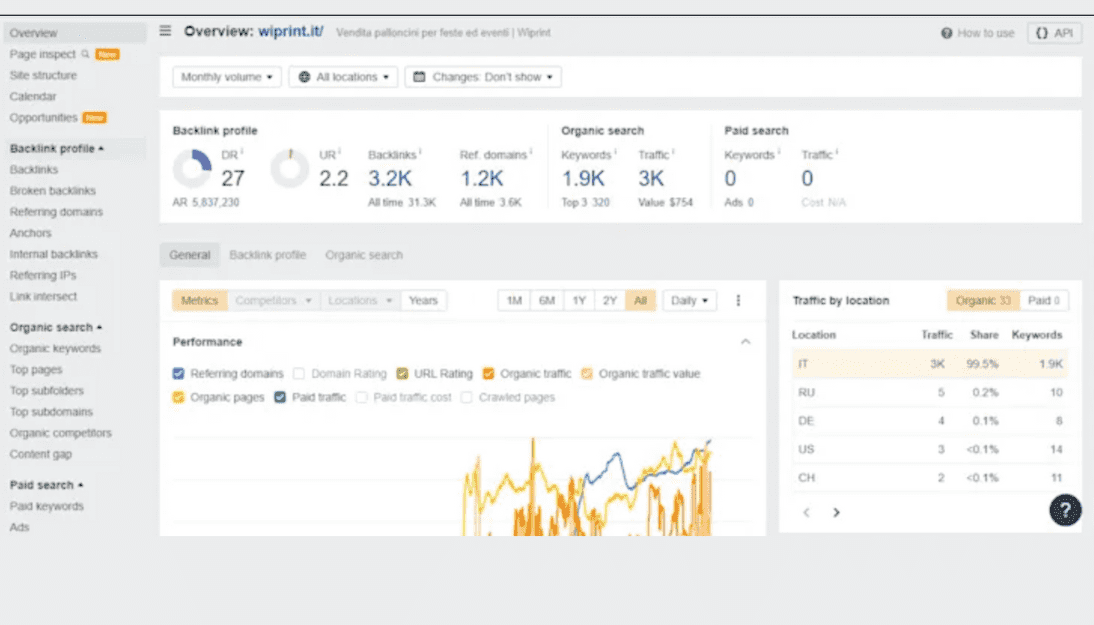Click the three-dot more options icon
Screen dimensions: 1094x625
click(x=739, y=300)
